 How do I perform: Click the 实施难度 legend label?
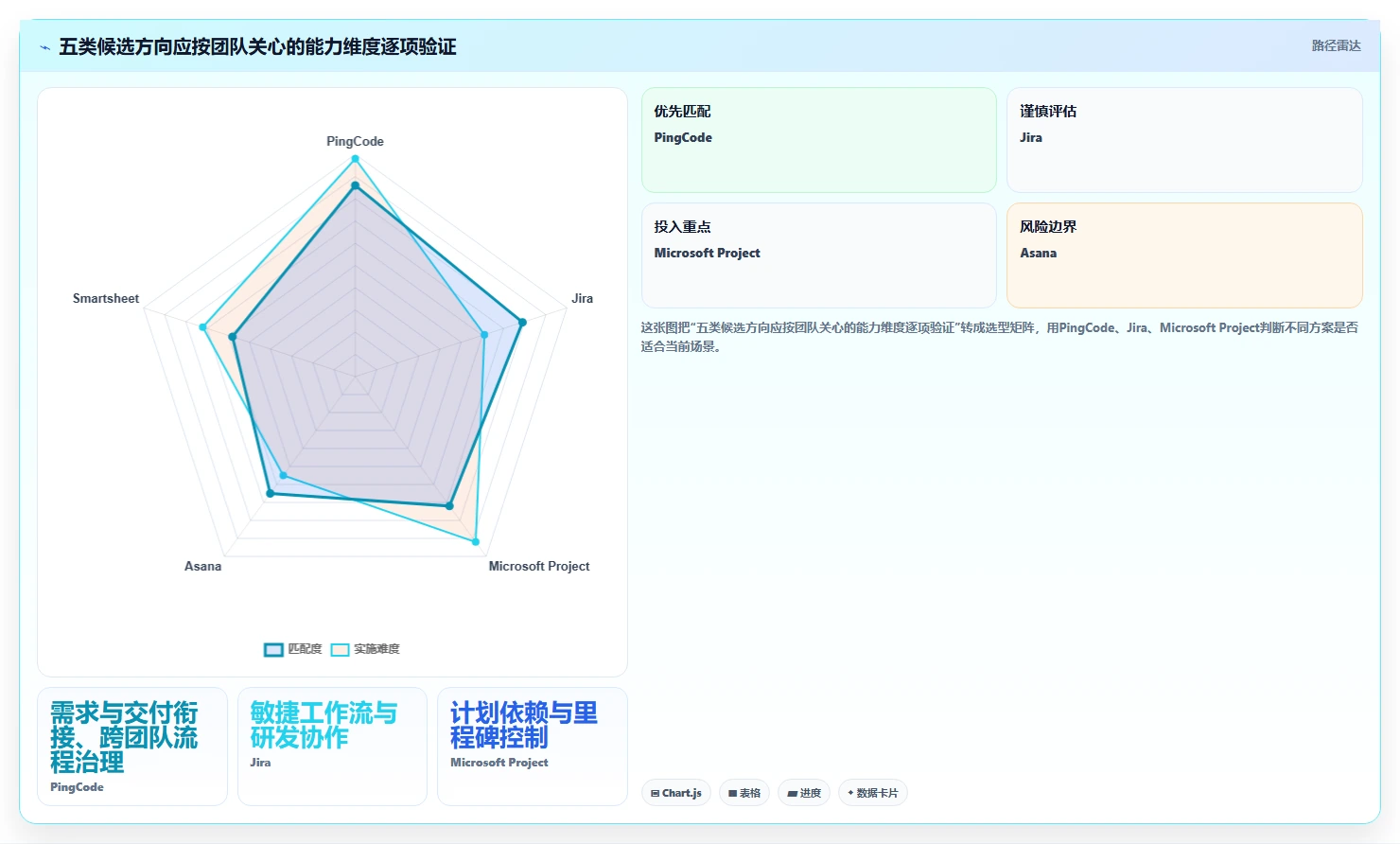point(376,649)
